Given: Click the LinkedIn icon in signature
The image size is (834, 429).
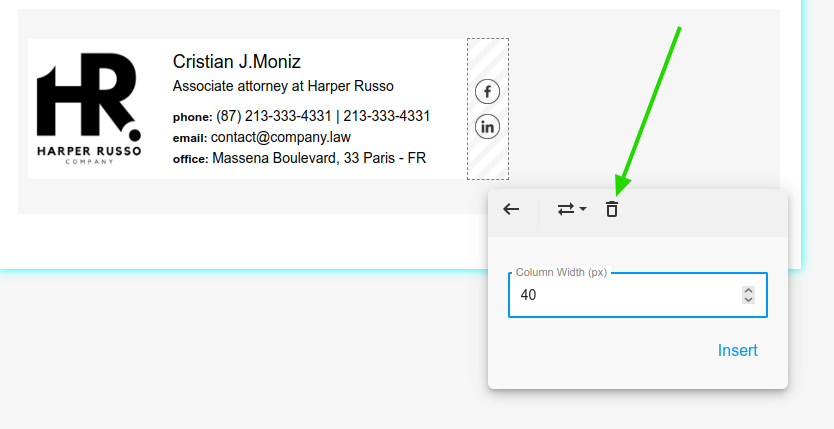Looking at the screenshot, I should click(487, 127).
